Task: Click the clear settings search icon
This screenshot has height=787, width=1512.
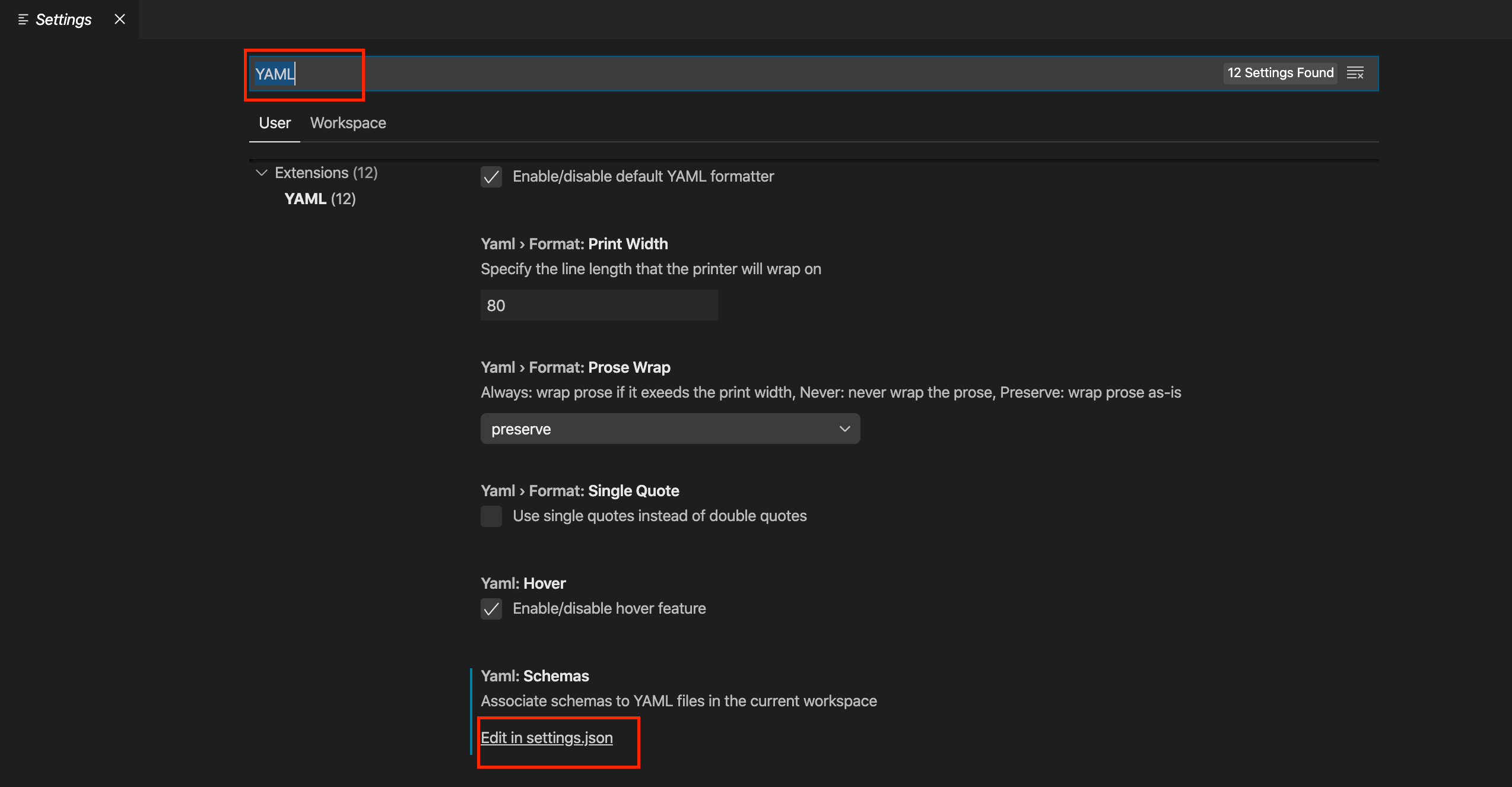Action: [1355, 73]
